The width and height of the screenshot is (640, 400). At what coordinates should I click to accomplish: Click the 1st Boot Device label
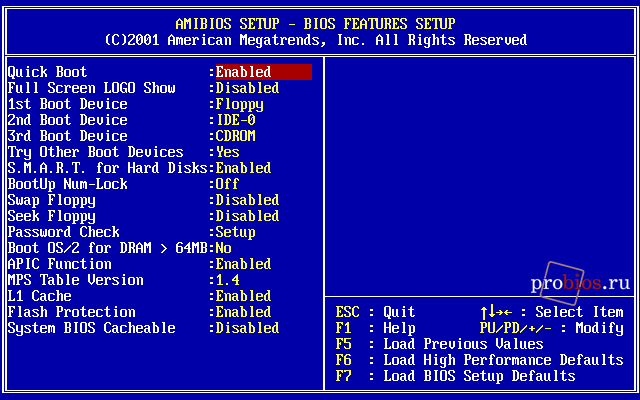[67, 104]
